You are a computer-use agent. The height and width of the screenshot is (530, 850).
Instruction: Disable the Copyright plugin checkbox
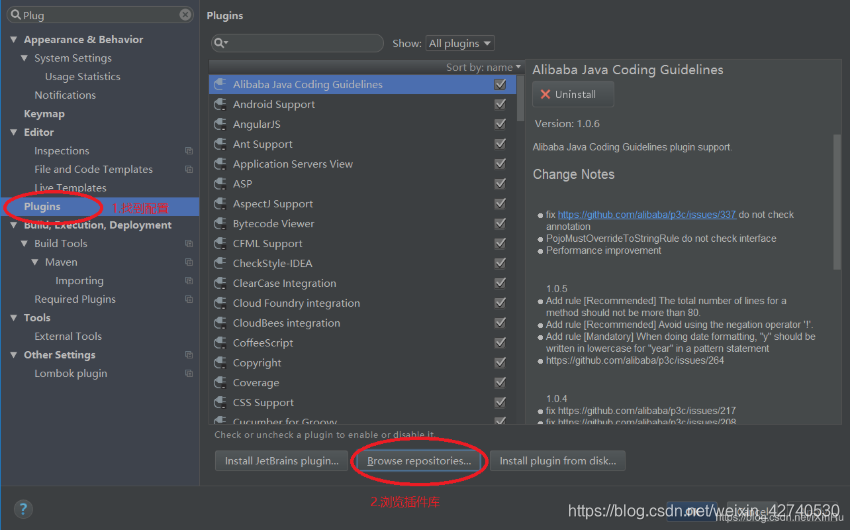500,363
